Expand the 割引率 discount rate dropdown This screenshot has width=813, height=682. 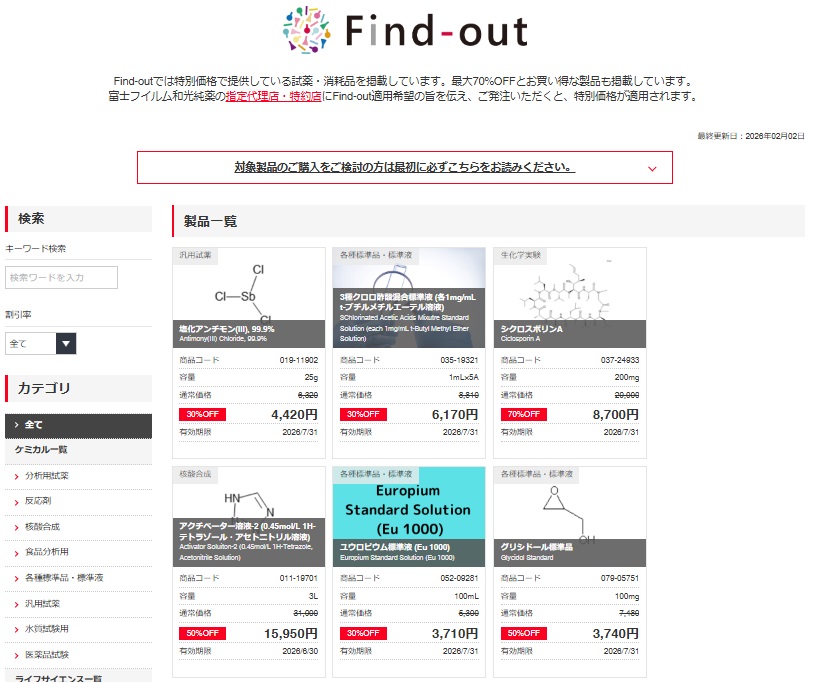41,343
